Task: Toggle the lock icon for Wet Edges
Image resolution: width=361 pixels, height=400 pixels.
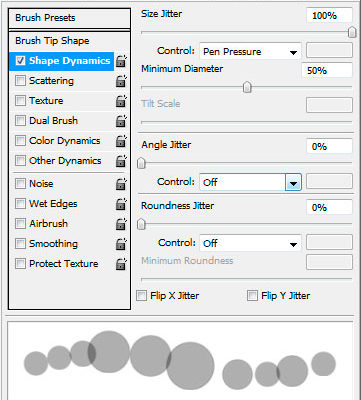Action: click(x=121, y=204)
